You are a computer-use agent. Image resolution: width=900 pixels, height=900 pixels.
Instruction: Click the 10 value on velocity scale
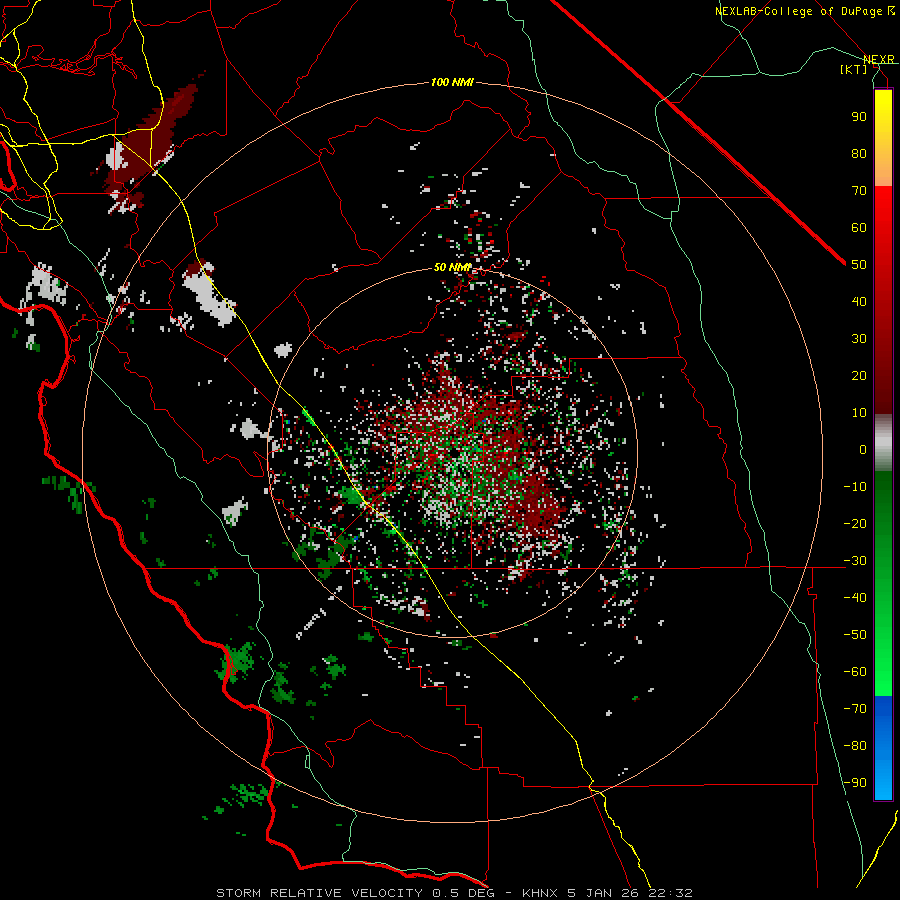859,413
